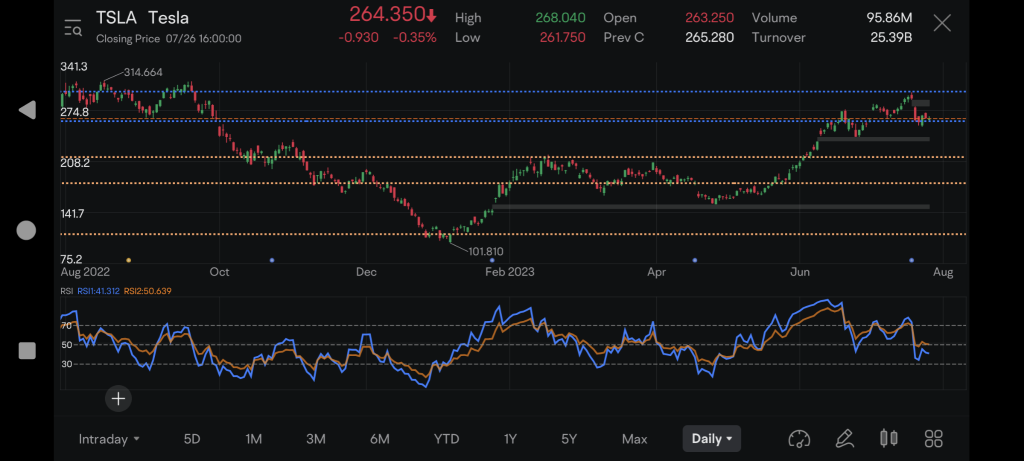
Task: Tap the Turnover value 25.39B
Action: [891, 38]
